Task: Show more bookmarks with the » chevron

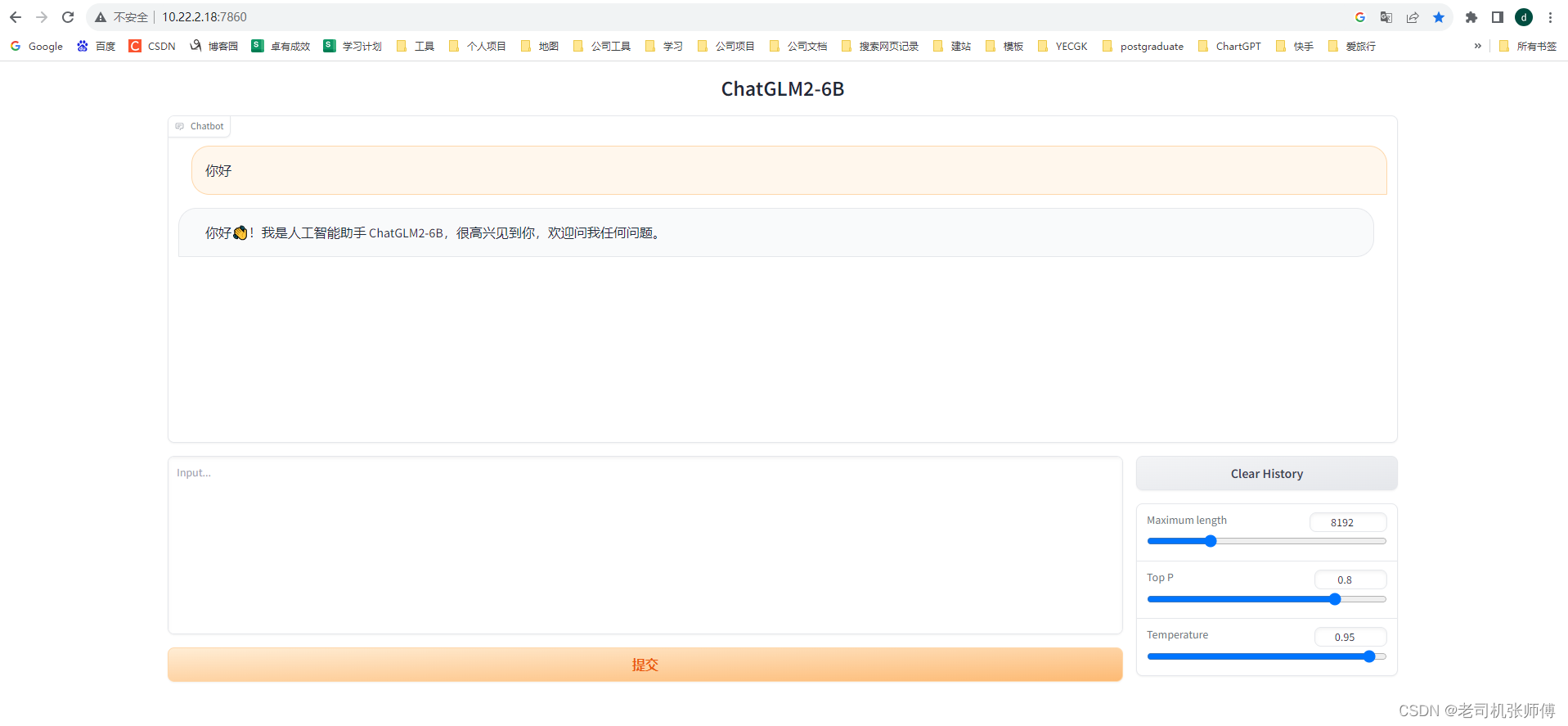Action: tap(1477, 46)
